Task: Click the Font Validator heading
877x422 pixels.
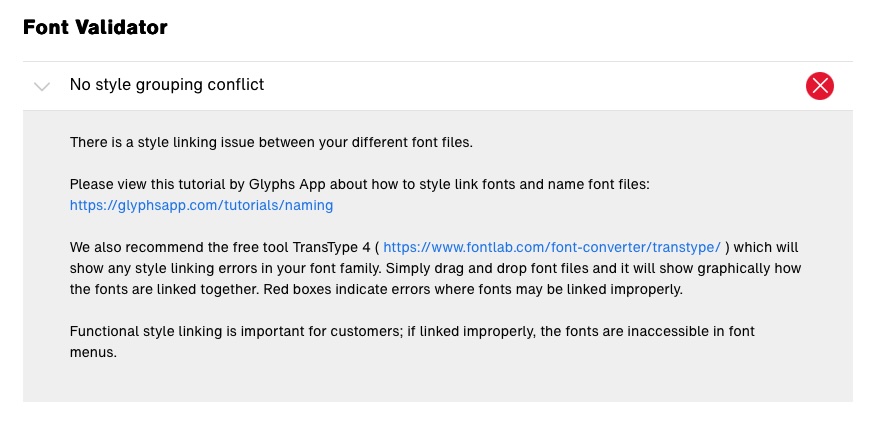Action: [x=95, y=27]
